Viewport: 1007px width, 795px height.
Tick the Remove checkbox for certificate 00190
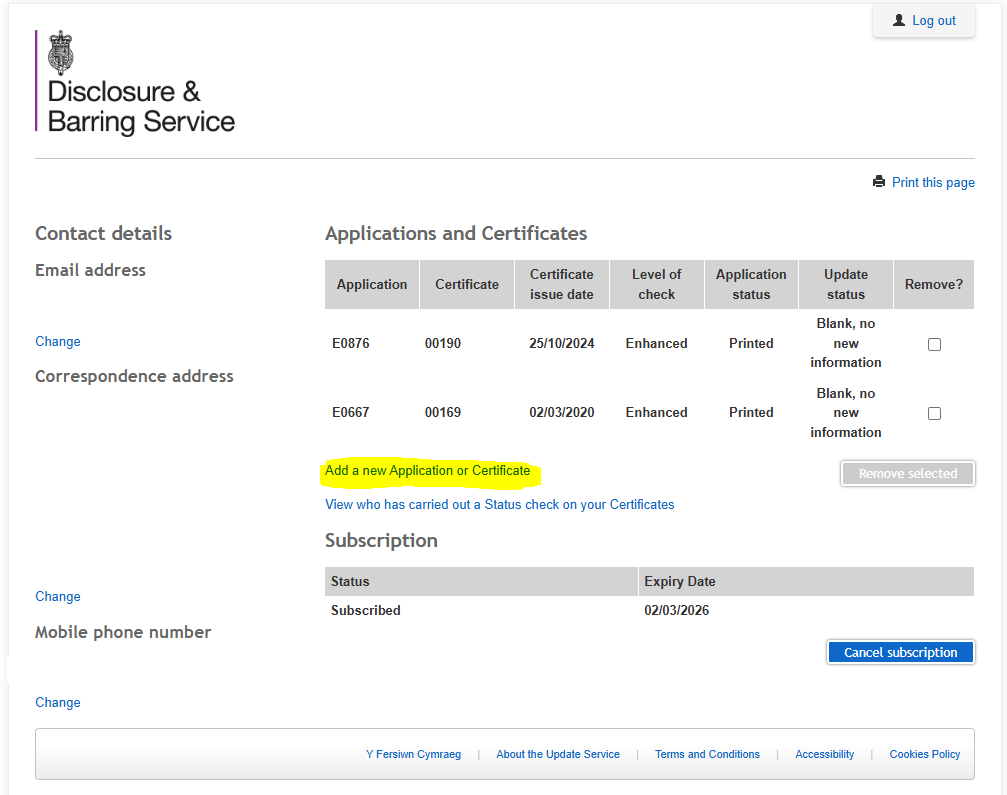934,343
